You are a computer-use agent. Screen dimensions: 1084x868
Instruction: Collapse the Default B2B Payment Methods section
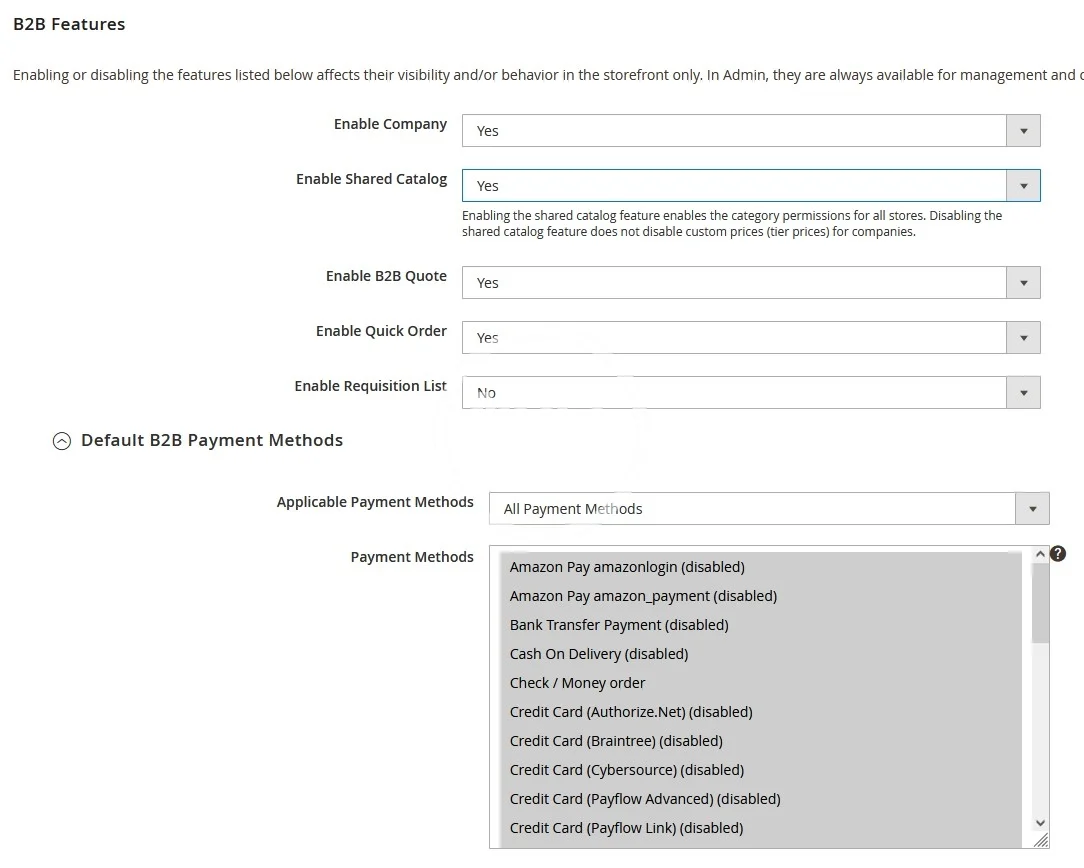[62, 441]
